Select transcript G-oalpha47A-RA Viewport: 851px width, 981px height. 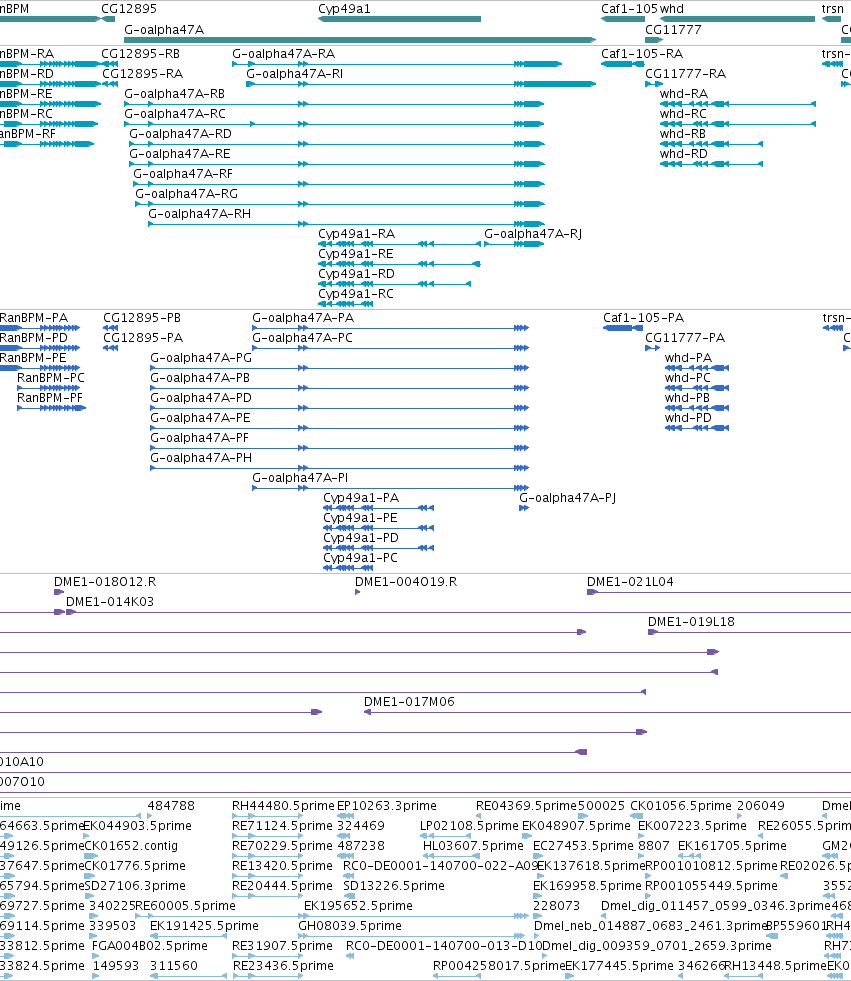pos(283,54)
